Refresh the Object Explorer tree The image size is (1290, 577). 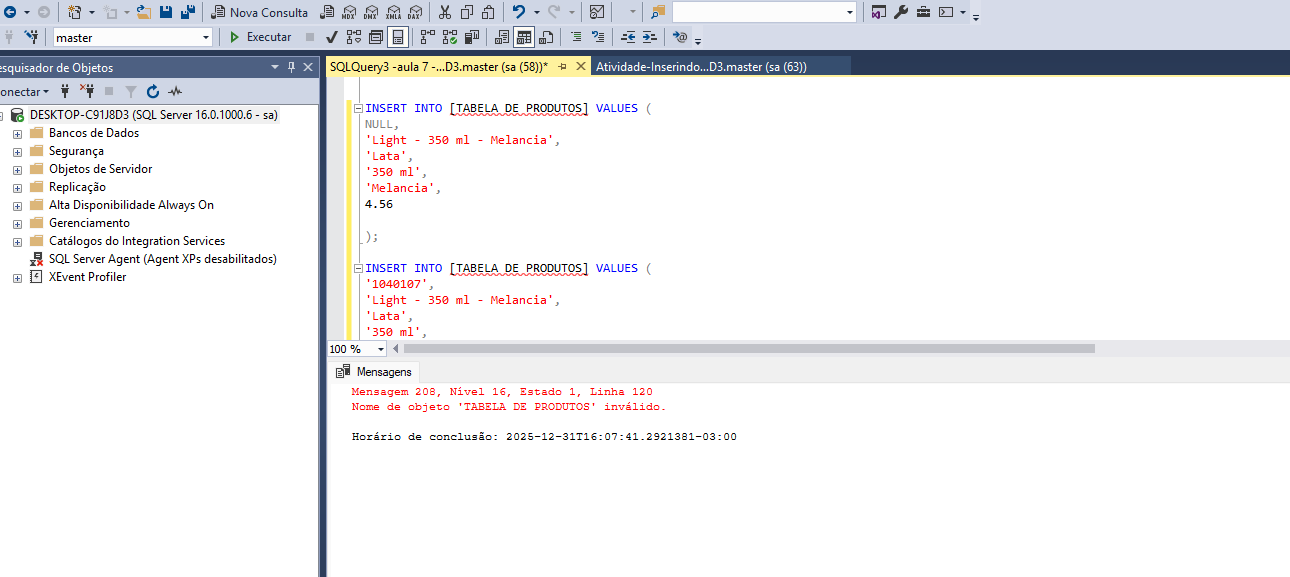tap(153, 91)
